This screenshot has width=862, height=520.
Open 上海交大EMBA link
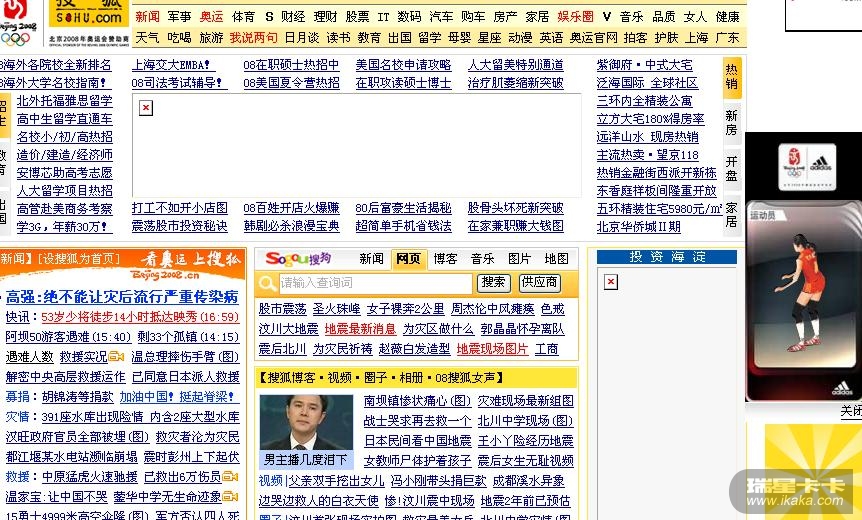coord(172,65)
